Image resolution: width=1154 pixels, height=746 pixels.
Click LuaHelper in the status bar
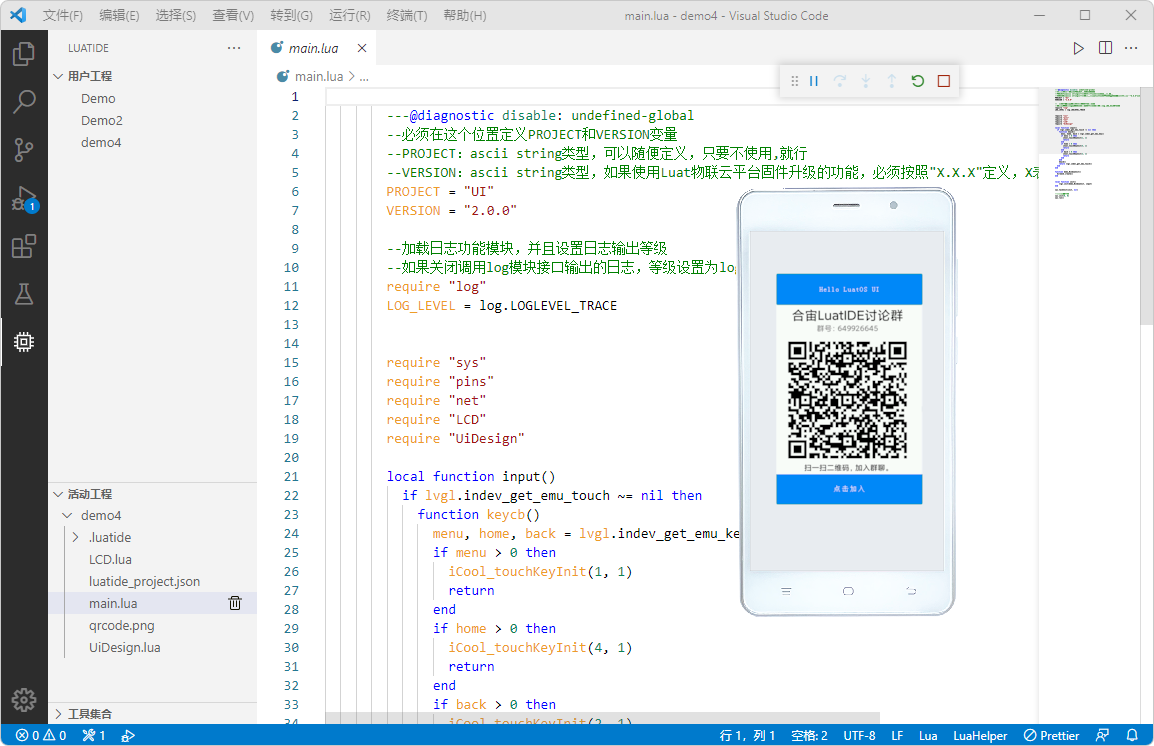point(980,735)
